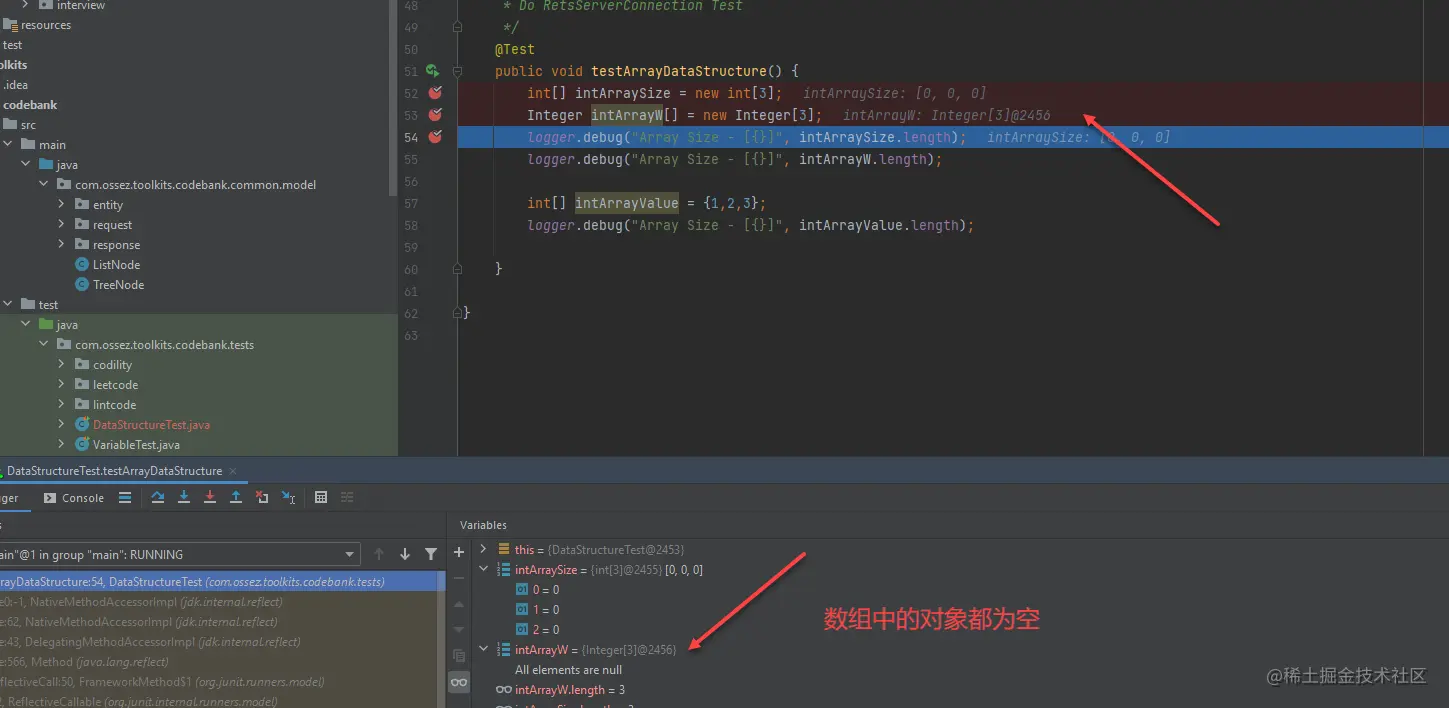The width and height of the screenshot is (1449, 708).
Task: Click the Frames list vertical scrollbar
Action: pyautogui.click(x=441, y=640)
